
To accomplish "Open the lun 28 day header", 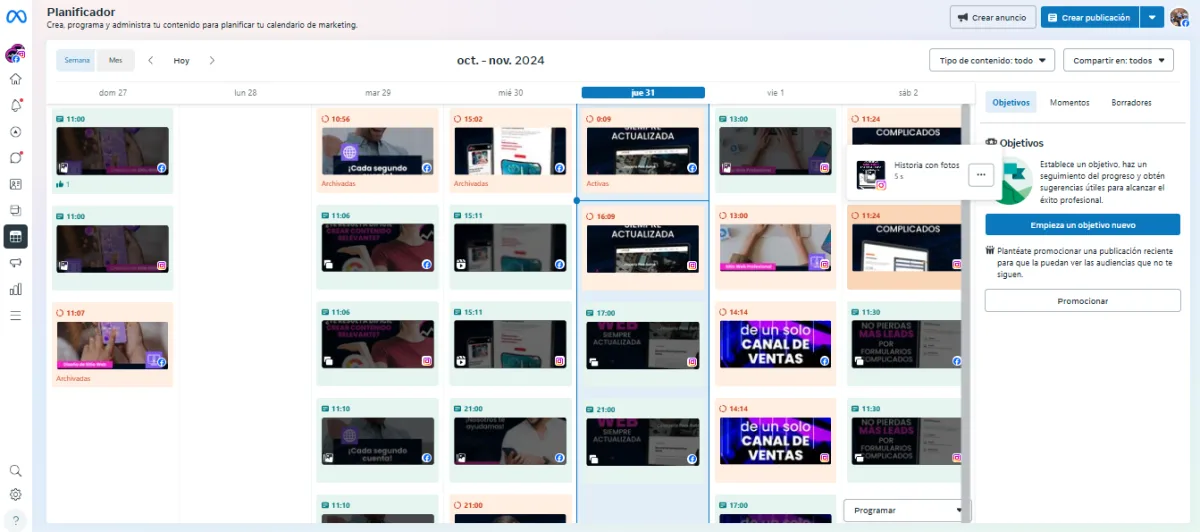I will tap(245, 92).
